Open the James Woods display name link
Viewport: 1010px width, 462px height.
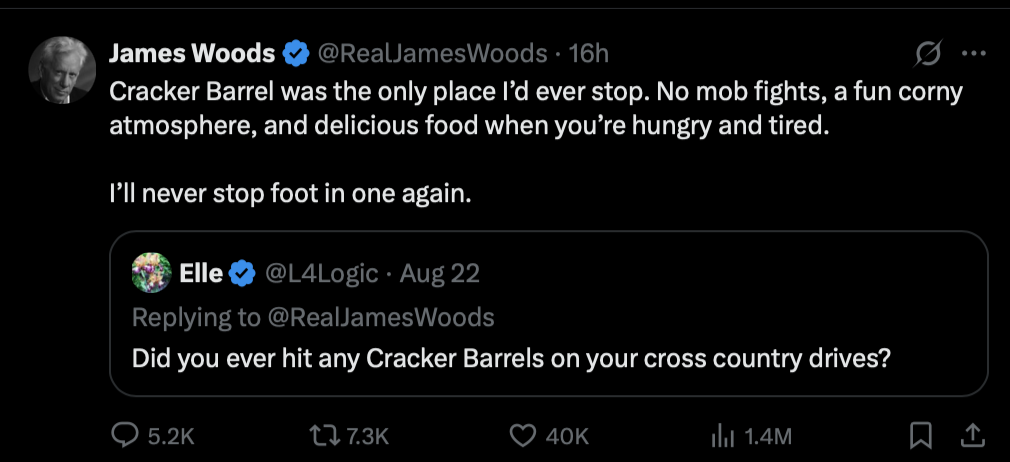(191, 53)
